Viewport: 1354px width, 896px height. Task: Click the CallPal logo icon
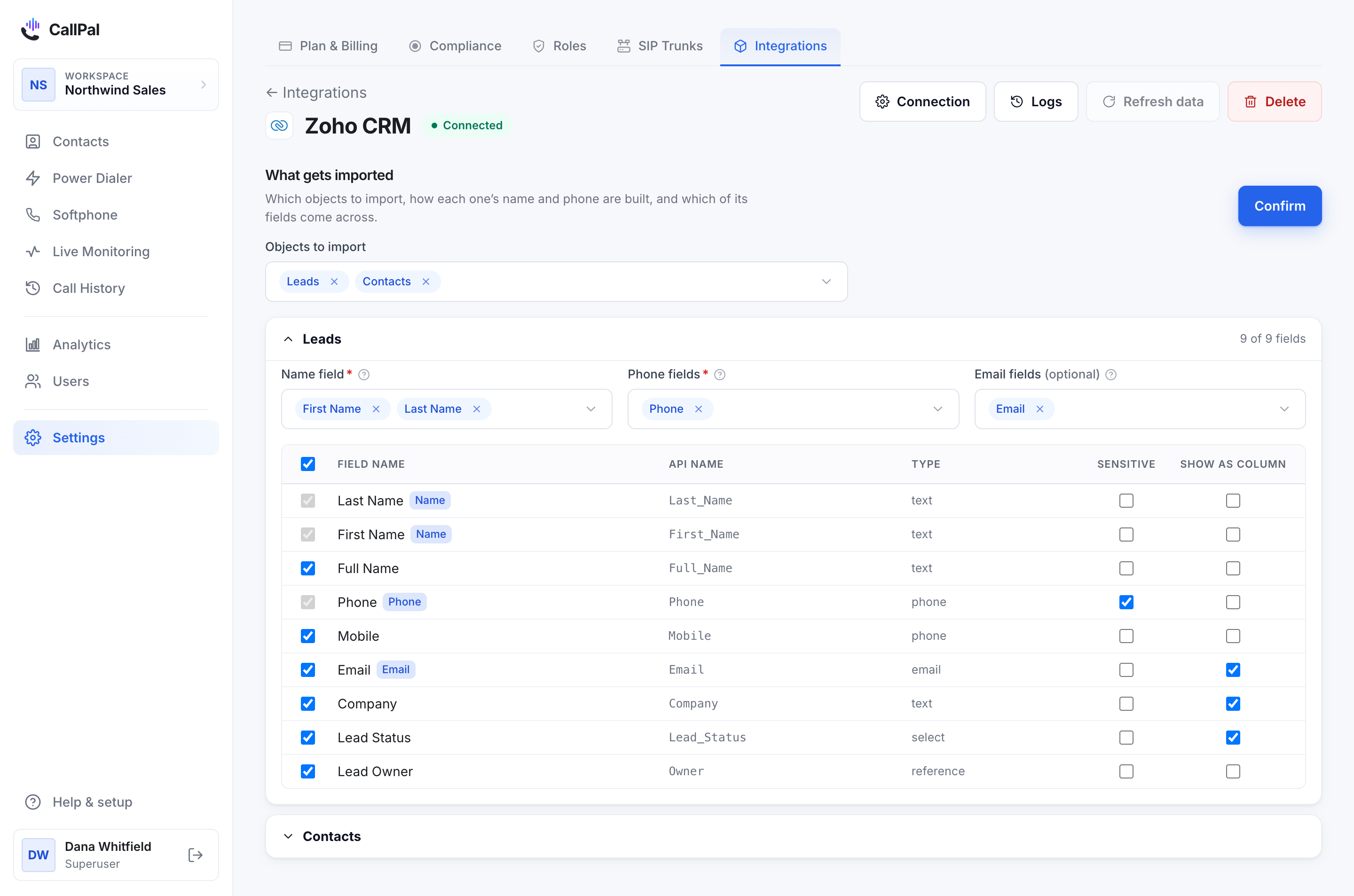(x=31, y=29)
